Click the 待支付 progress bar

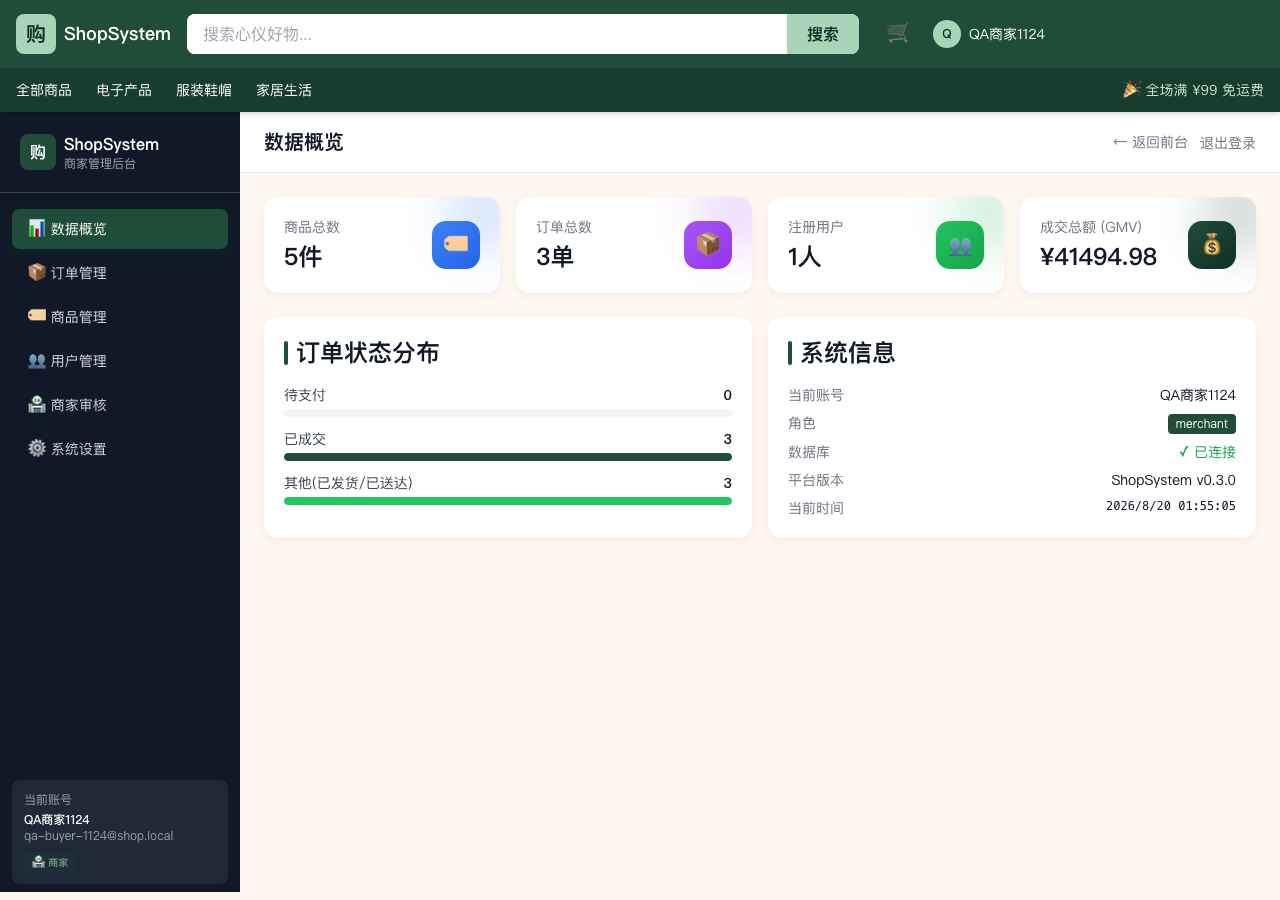508,413
